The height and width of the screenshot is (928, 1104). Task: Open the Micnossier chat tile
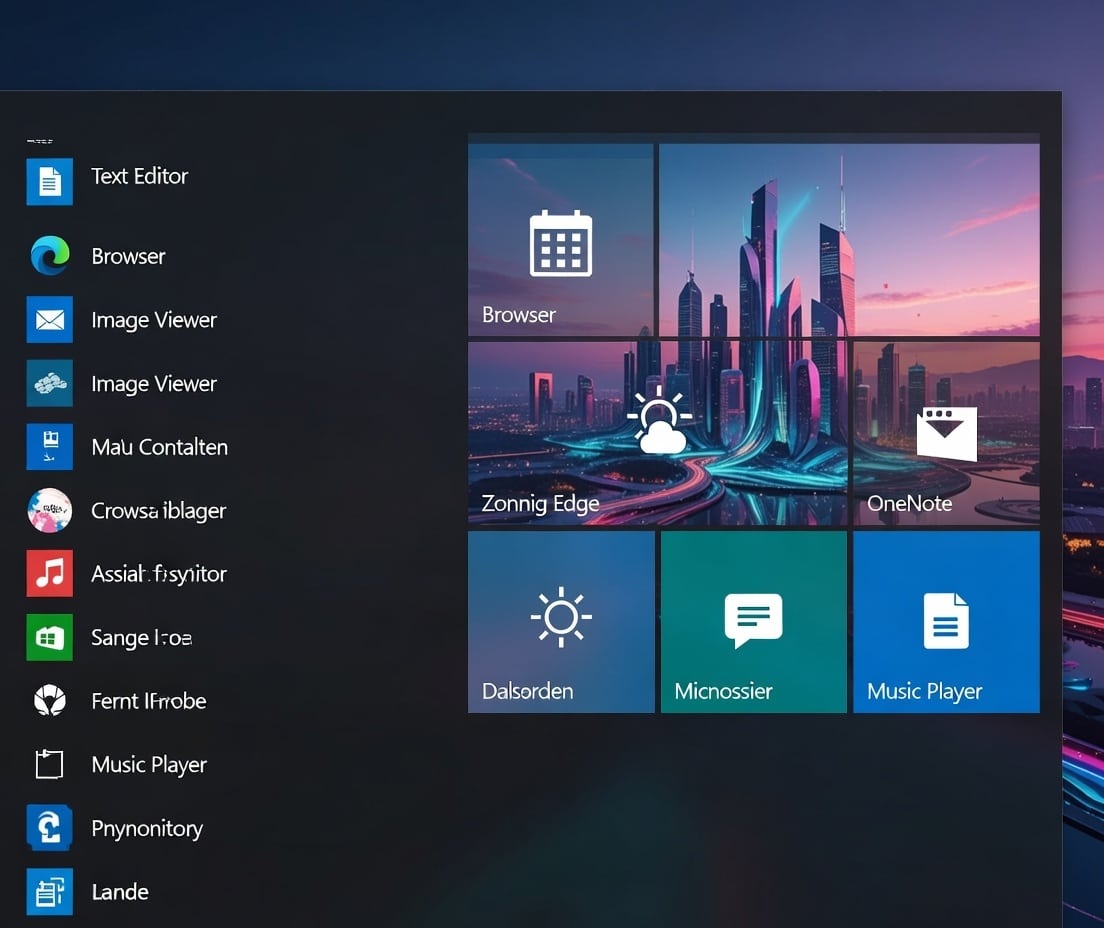pos(753,622)
